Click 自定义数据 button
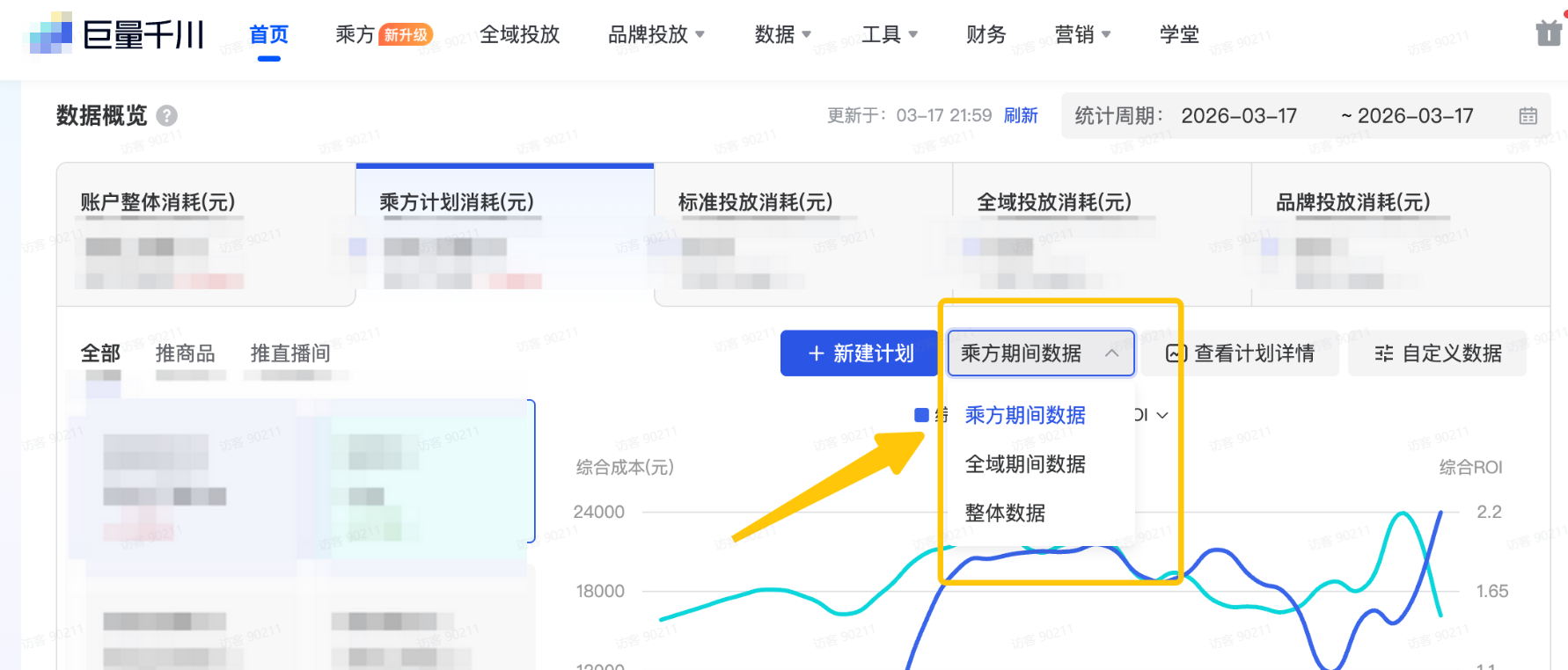The height and width of the screenshot is (670, 1568). tap(1438, 353)
